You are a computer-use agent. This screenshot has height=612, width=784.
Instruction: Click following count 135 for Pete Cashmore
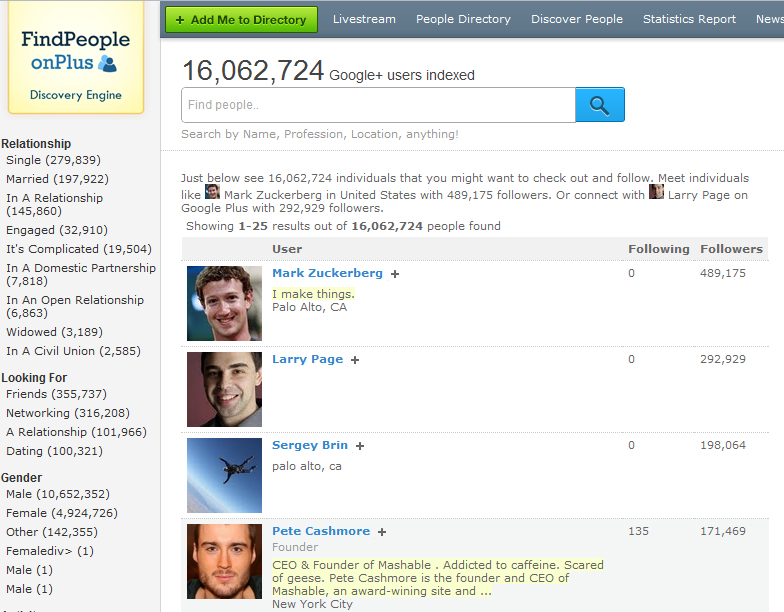tap(638, 531)
